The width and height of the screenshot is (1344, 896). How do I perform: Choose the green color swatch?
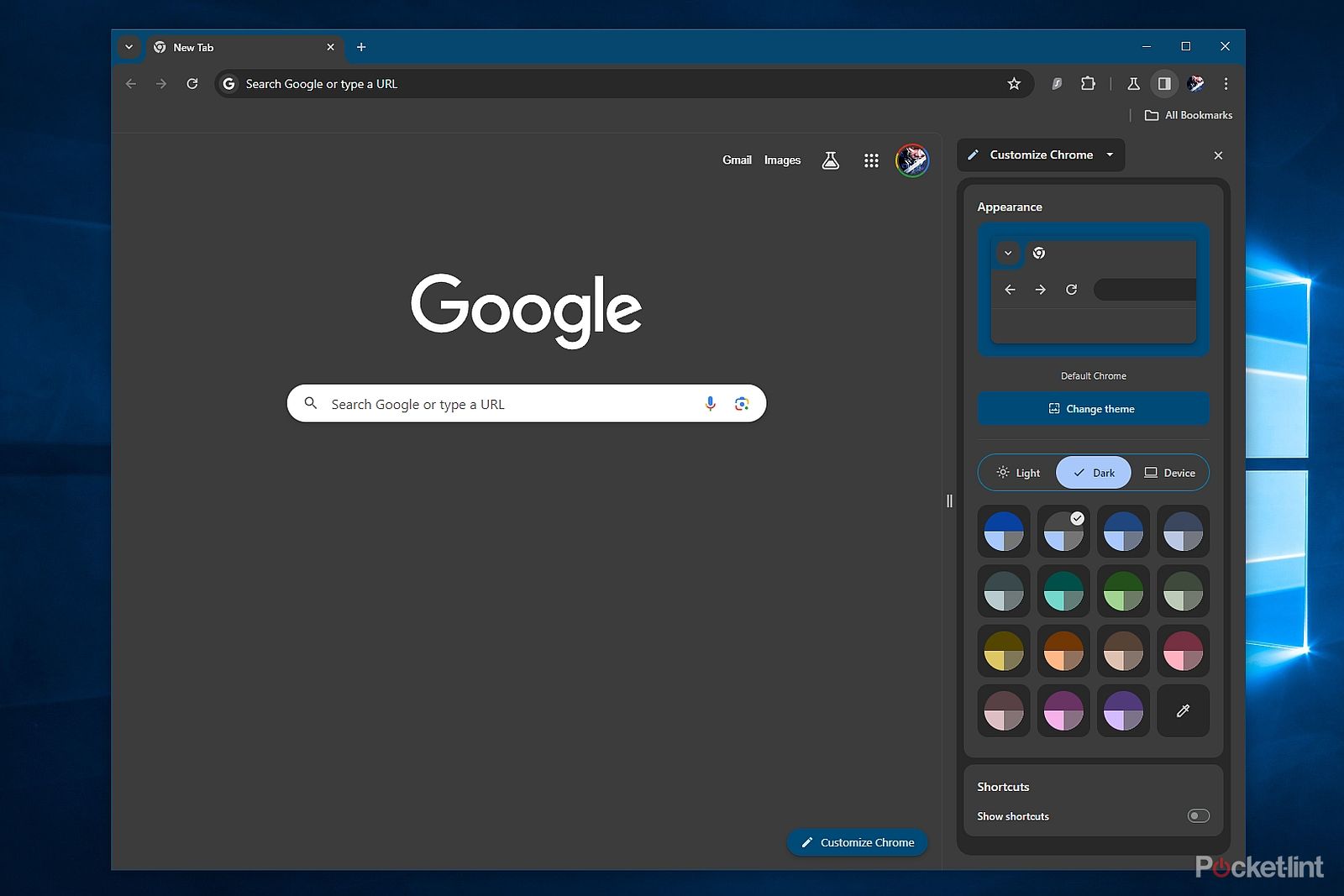tap(1123, 591)
